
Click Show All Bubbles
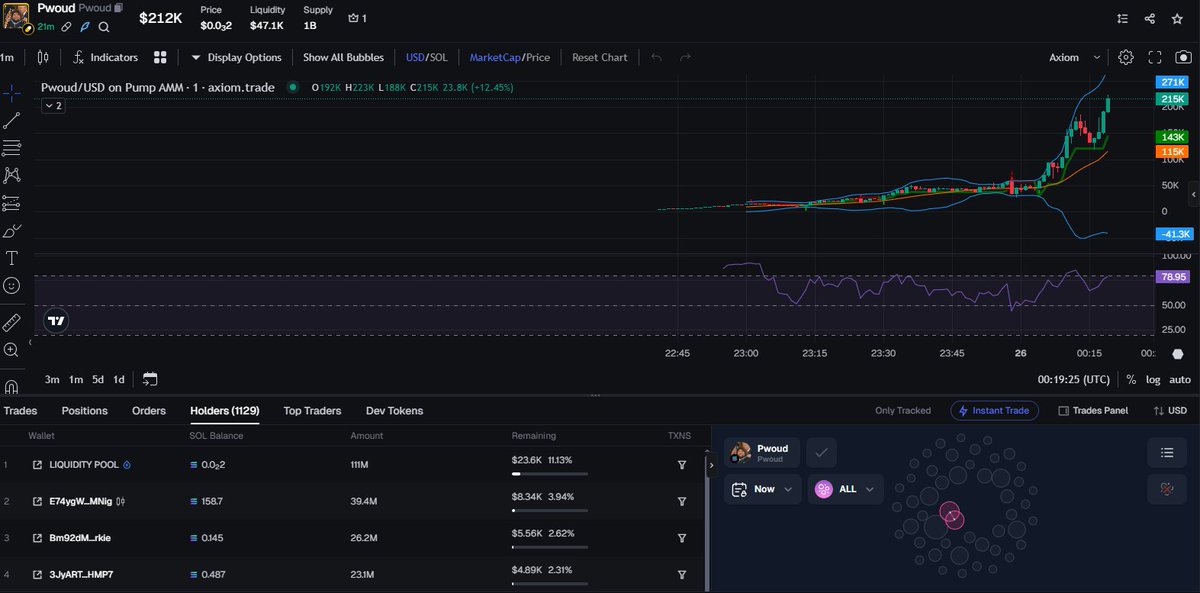tap(343, 57)
